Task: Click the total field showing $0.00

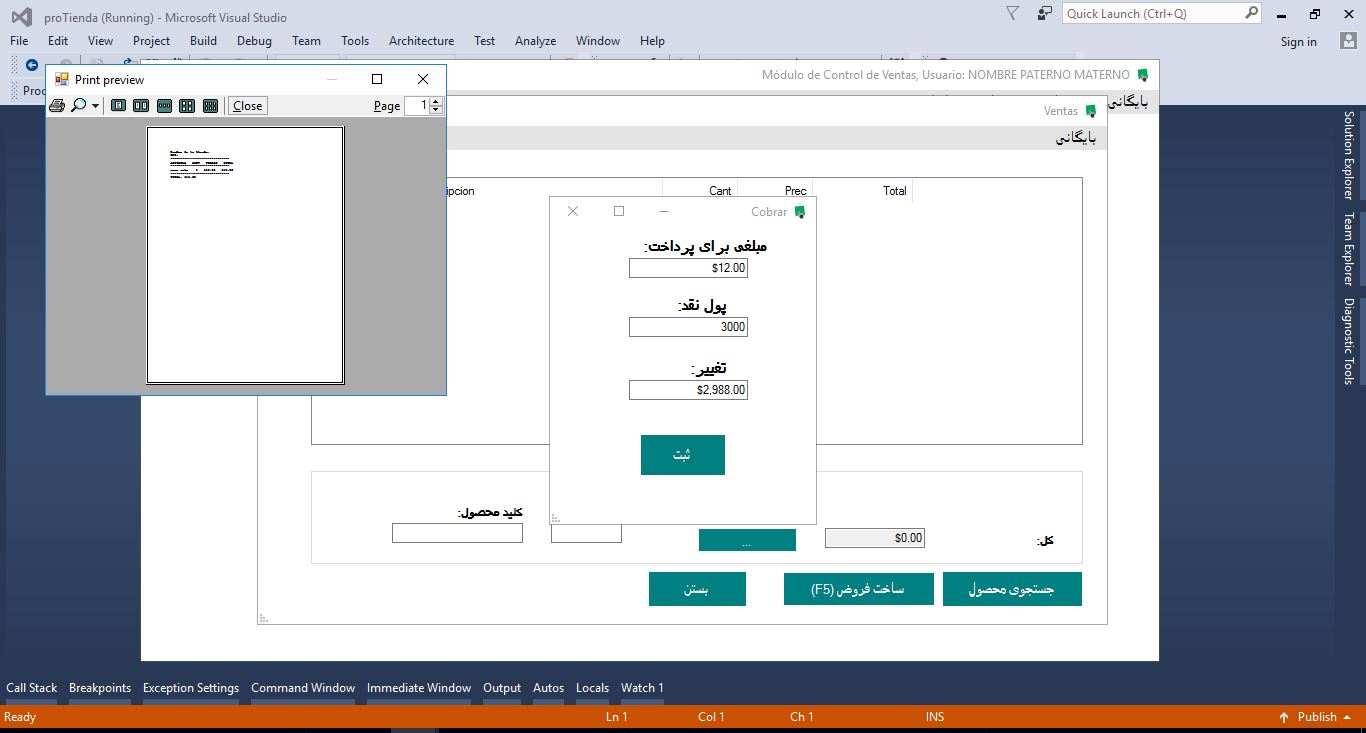Action: tap(875, 538)
